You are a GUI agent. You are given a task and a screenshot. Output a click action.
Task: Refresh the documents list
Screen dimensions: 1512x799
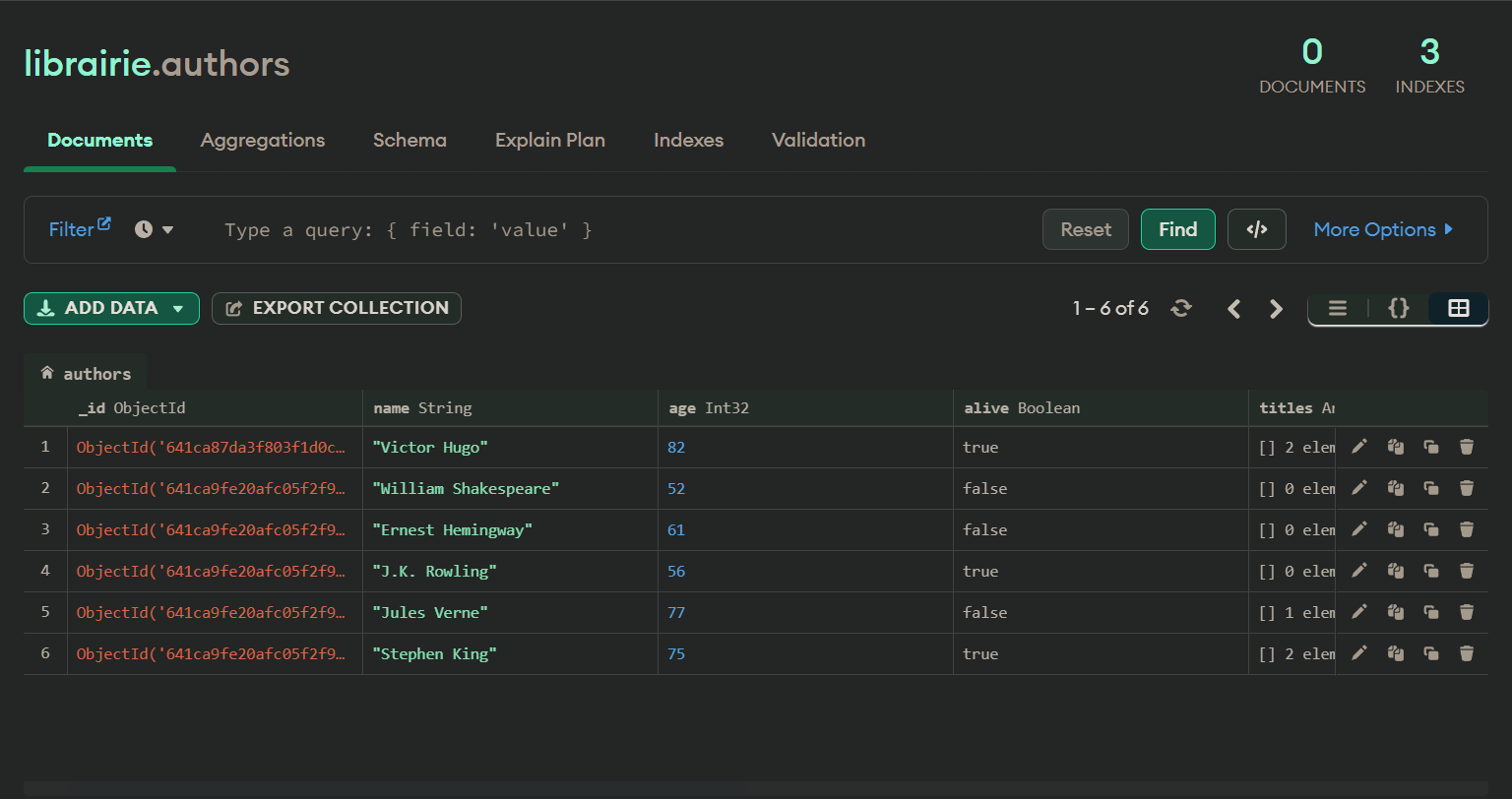(1181, 308)
